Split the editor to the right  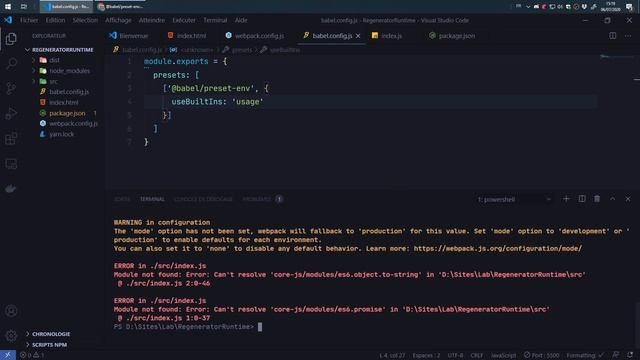pos(613,36)
